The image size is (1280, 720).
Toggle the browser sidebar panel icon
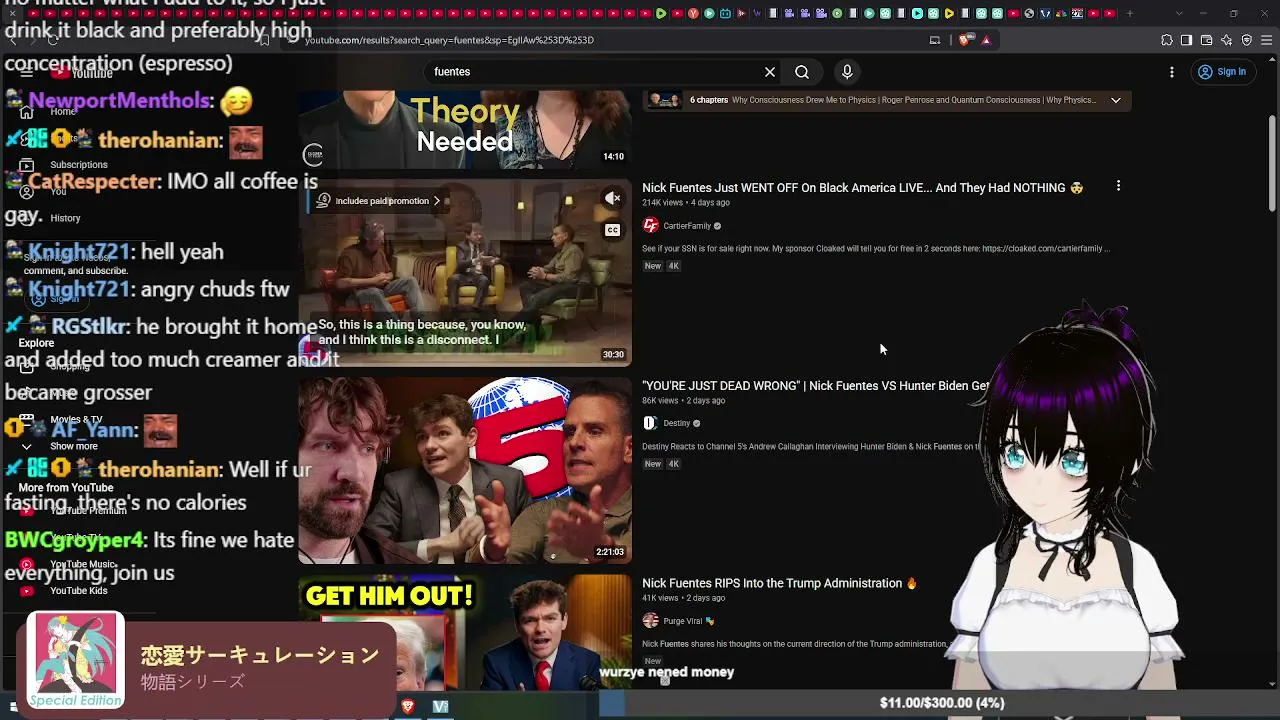pyautogui.click(x=1186, y=40)
